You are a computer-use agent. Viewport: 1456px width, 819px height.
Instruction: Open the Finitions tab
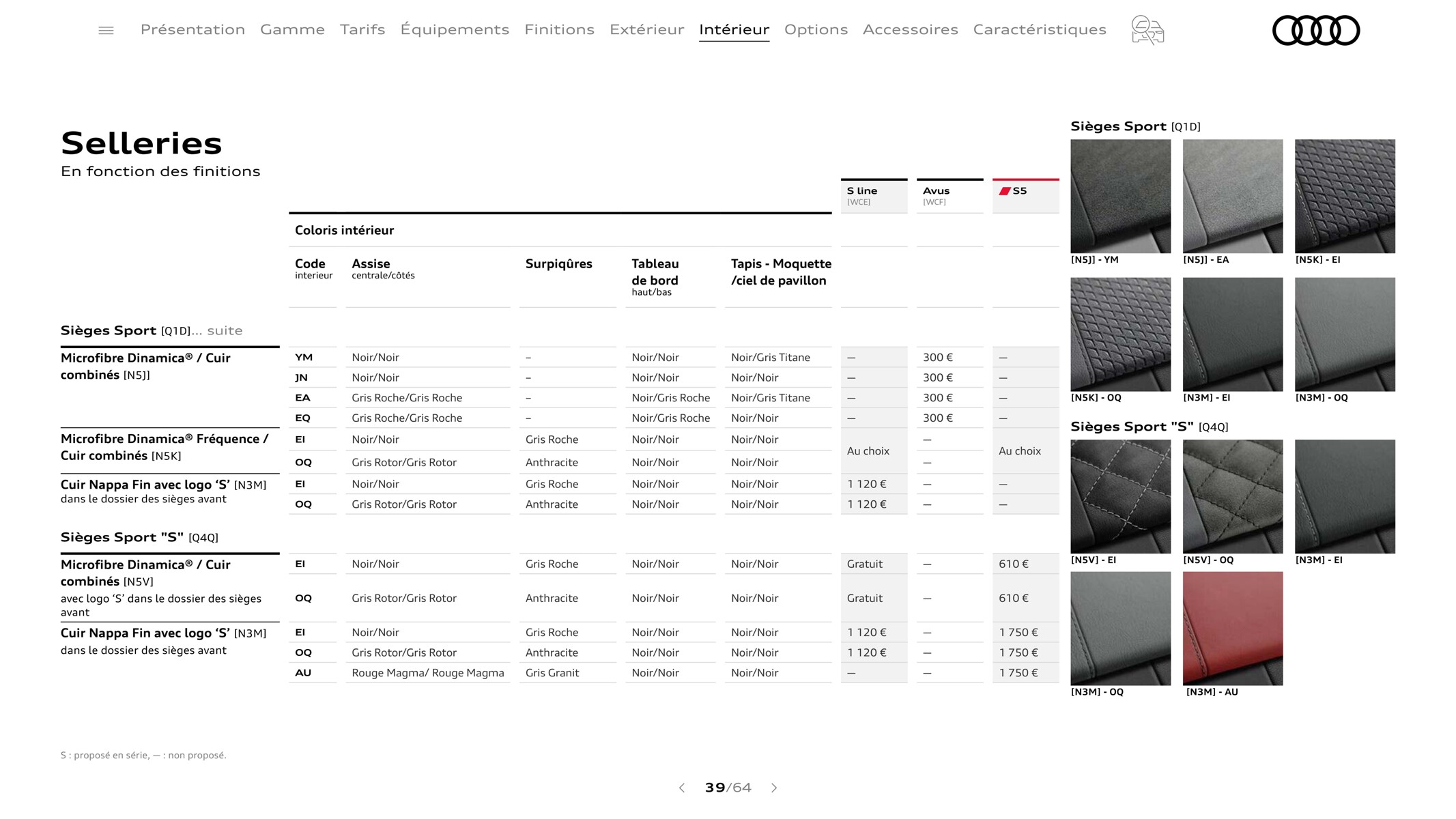[559, 29]
